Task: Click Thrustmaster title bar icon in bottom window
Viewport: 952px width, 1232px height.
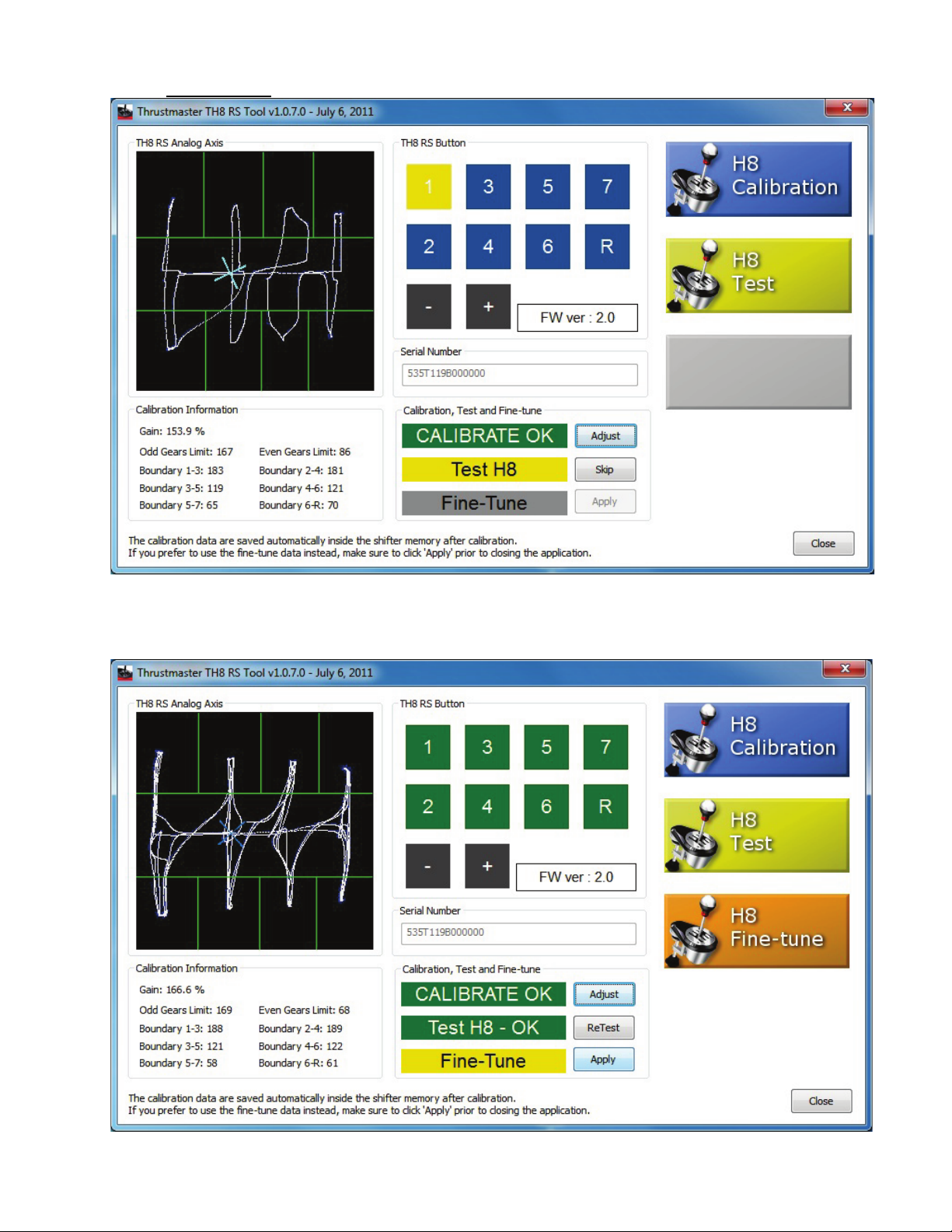Action: [x=125, y=673]
